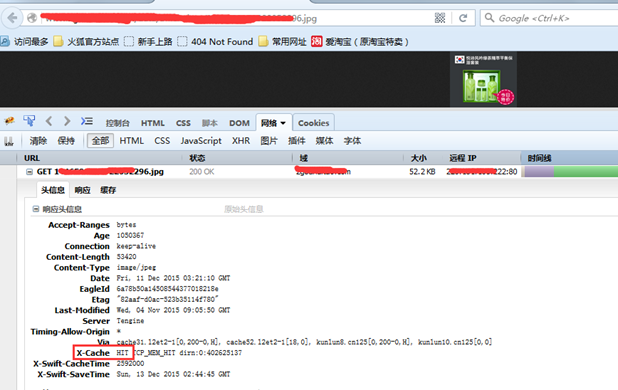Image resolution: width=618 pixels, height=390 pixels.
Task: Switch to the Cookies tab
Action: pos(314,123)
